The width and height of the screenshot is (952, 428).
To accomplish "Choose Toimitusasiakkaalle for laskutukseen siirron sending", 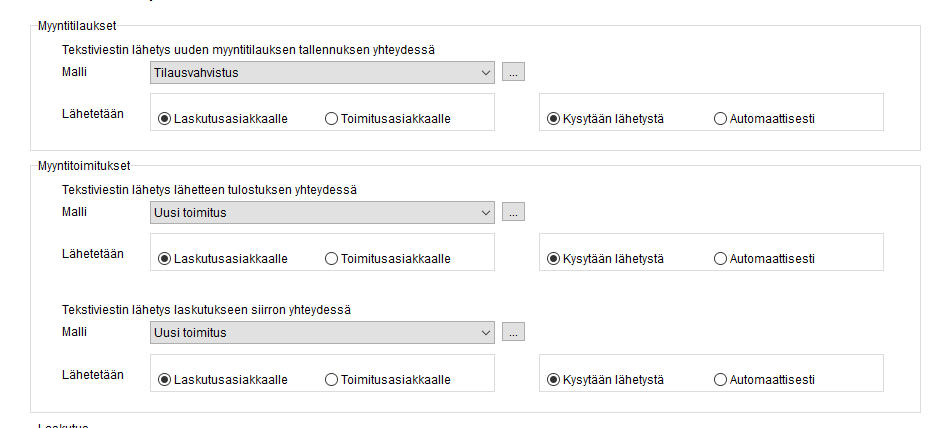I will pyautogui.click(x=332, y=380).
